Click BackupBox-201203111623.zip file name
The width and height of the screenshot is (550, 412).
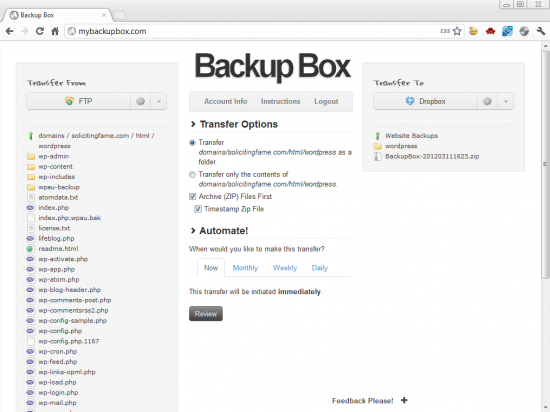[x=432, y=156]
